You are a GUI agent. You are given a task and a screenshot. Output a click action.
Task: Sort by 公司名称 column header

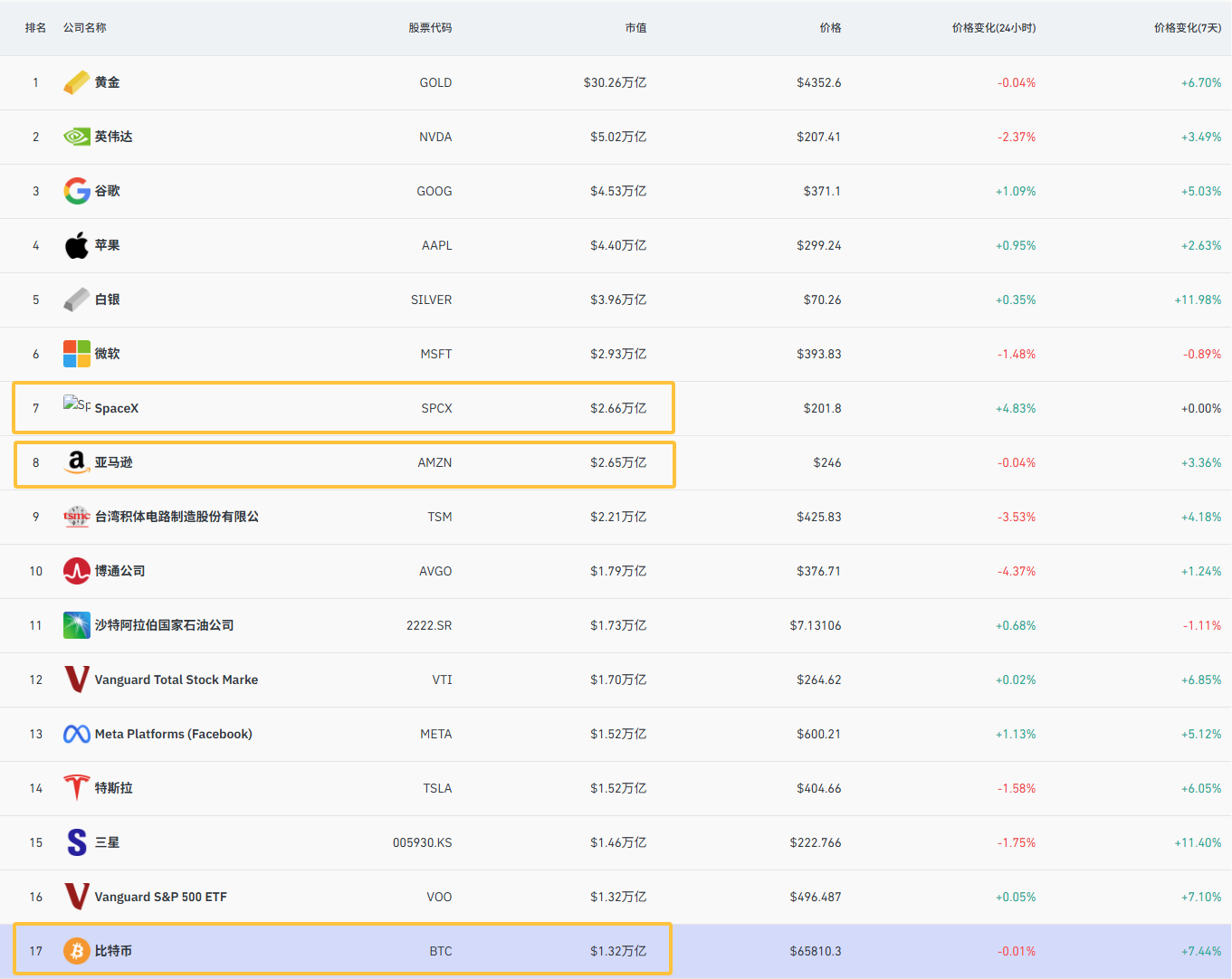(85, 28)
